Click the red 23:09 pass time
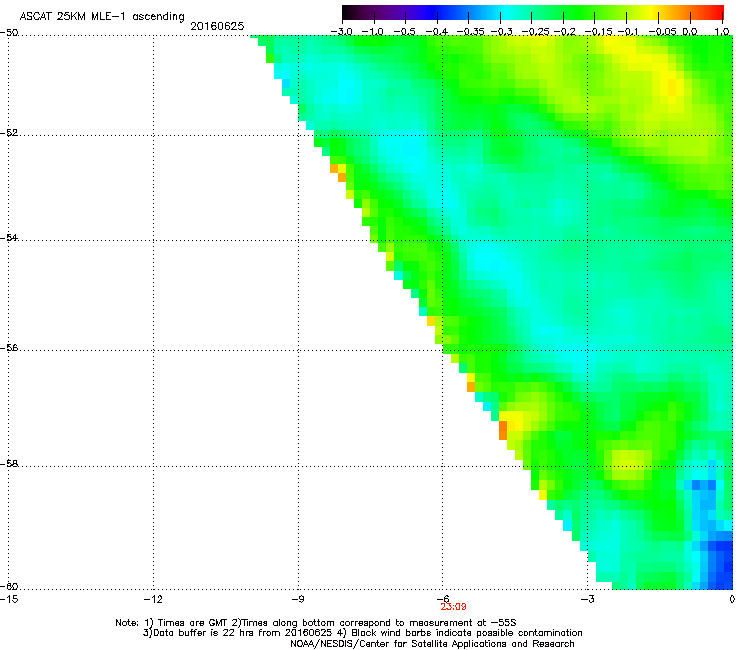 pyautogui.click(x=453, y=607)
